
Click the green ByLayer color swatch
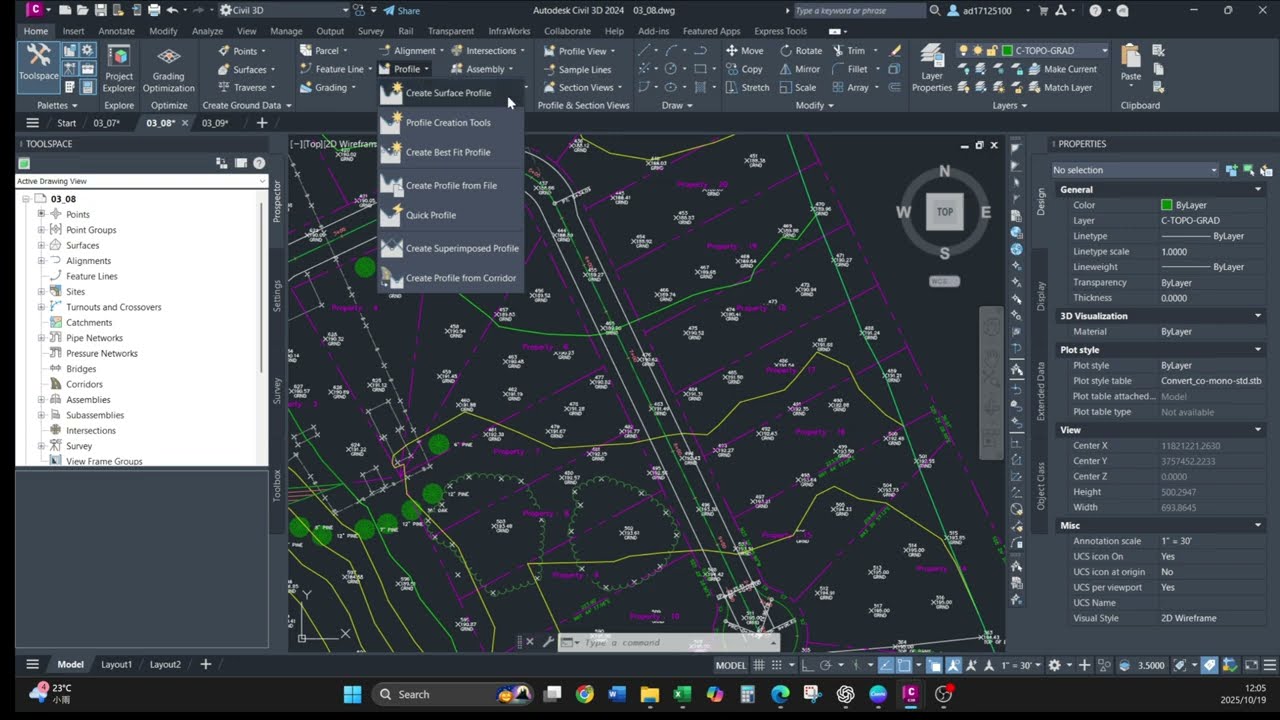[x=1166, y=205]
